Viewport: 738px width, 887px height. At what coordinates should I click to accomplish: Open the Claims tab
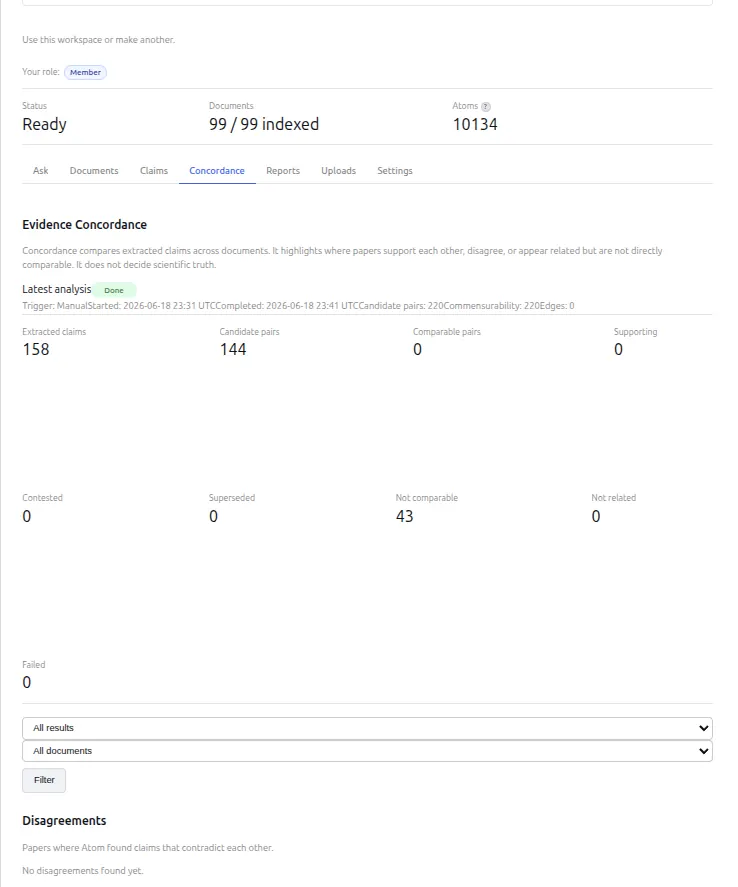coord(154,171)
